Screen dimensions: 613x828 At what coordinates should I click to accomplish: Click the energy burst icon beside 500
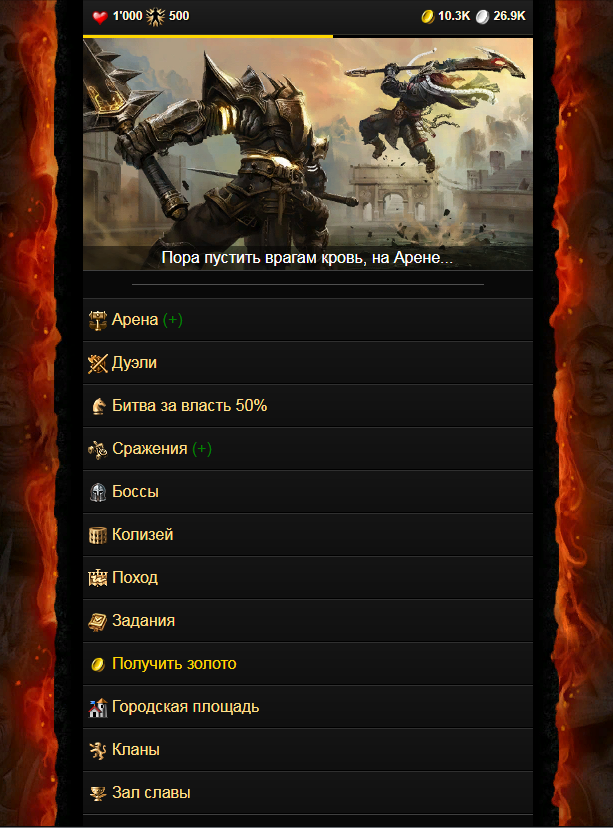(155, 17)
